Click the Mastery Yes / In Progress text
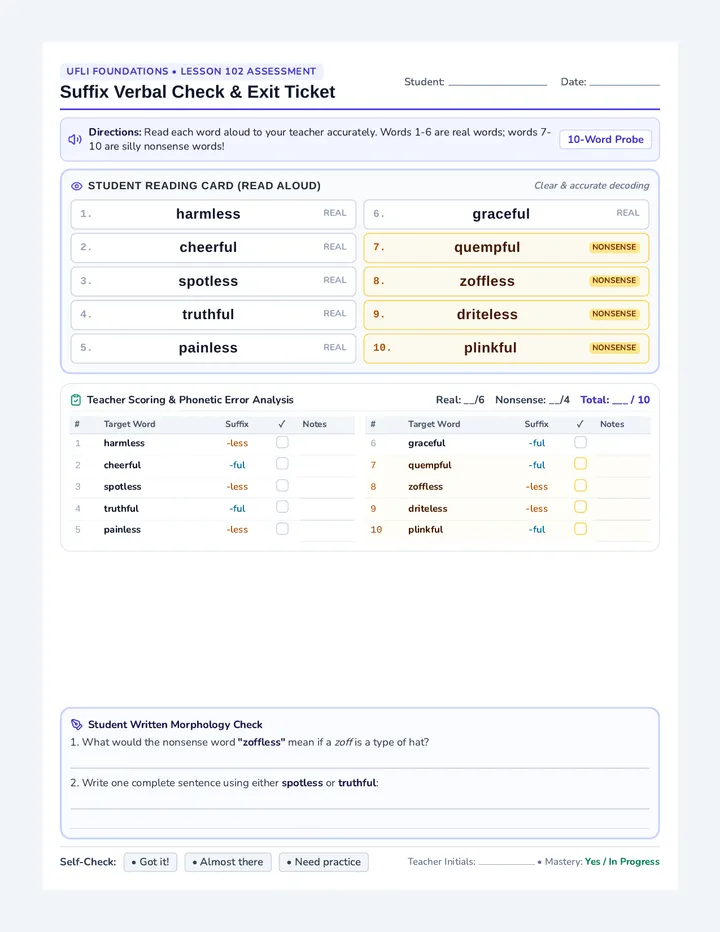Viewport: 720px width, 932px height. 622,862
